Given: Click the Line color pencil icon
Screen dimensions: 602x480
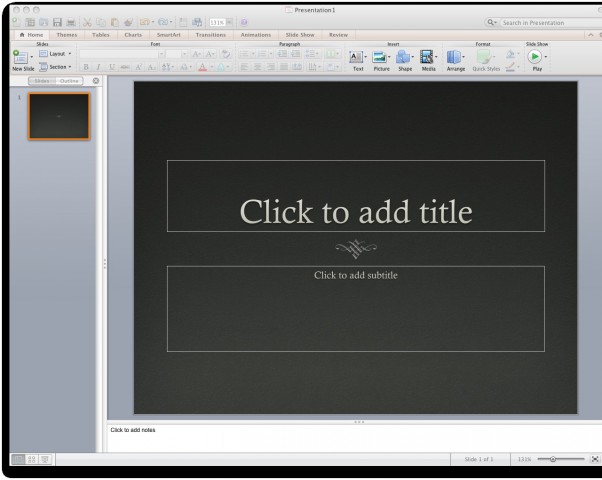Looking at the screenshot, I should [510, 68].
